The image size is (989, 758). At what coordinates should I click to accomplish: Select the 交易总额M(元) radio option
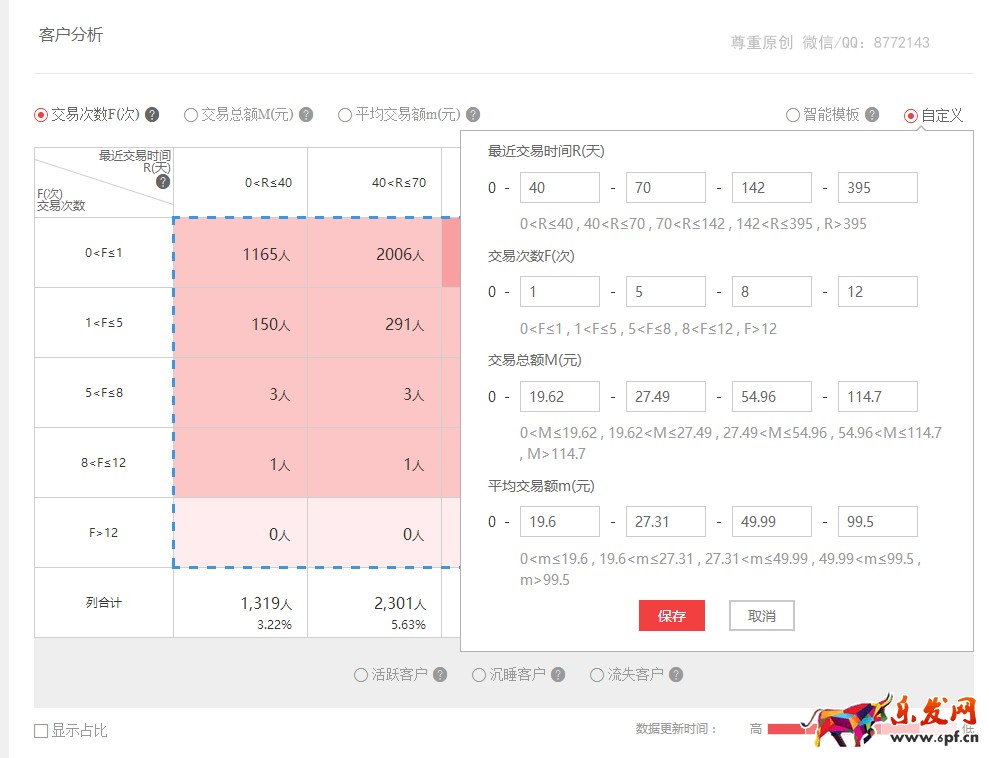pos(191,115)
